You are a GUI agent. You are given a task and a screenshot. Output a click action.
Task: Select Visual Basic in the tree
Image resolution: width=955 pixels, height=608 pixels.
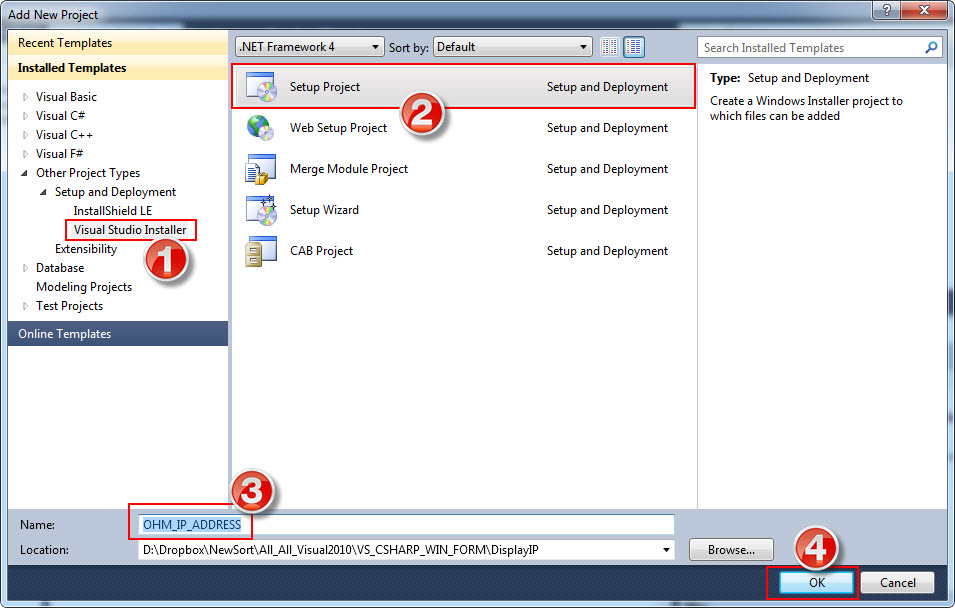[66, 97]
